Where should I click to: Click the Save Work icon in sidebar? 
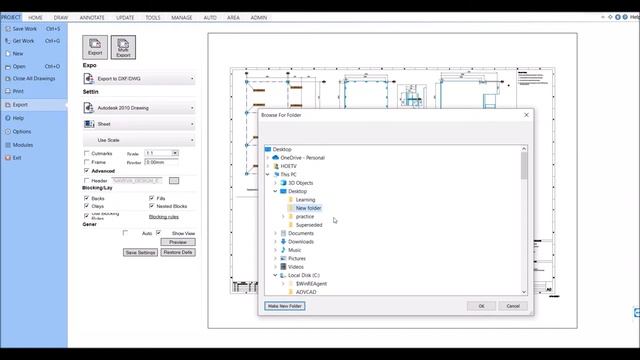8,29
